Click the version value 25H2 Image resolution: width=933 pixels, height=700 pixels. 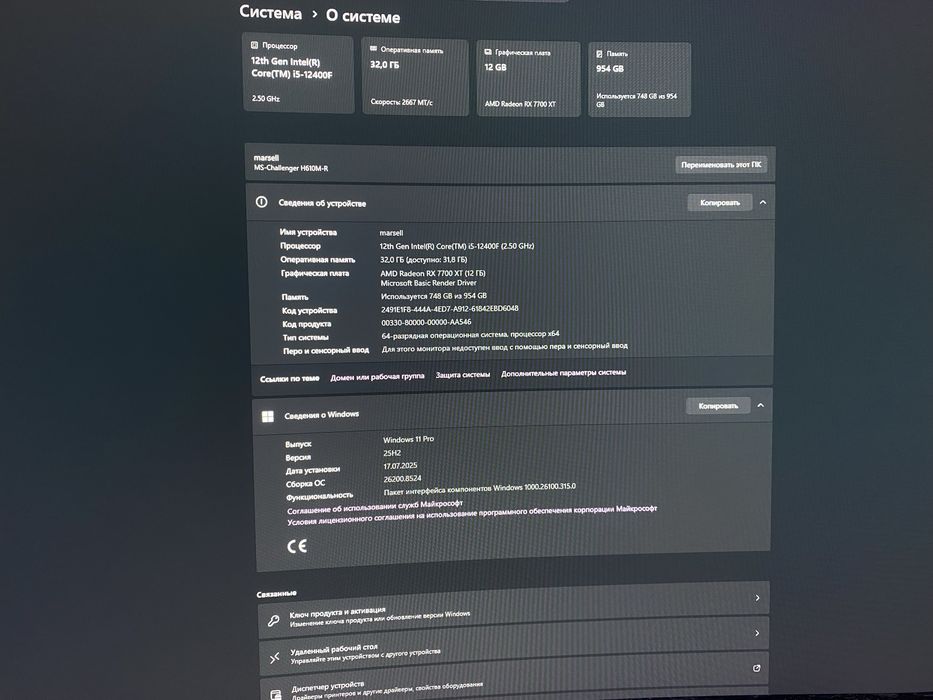392,452
